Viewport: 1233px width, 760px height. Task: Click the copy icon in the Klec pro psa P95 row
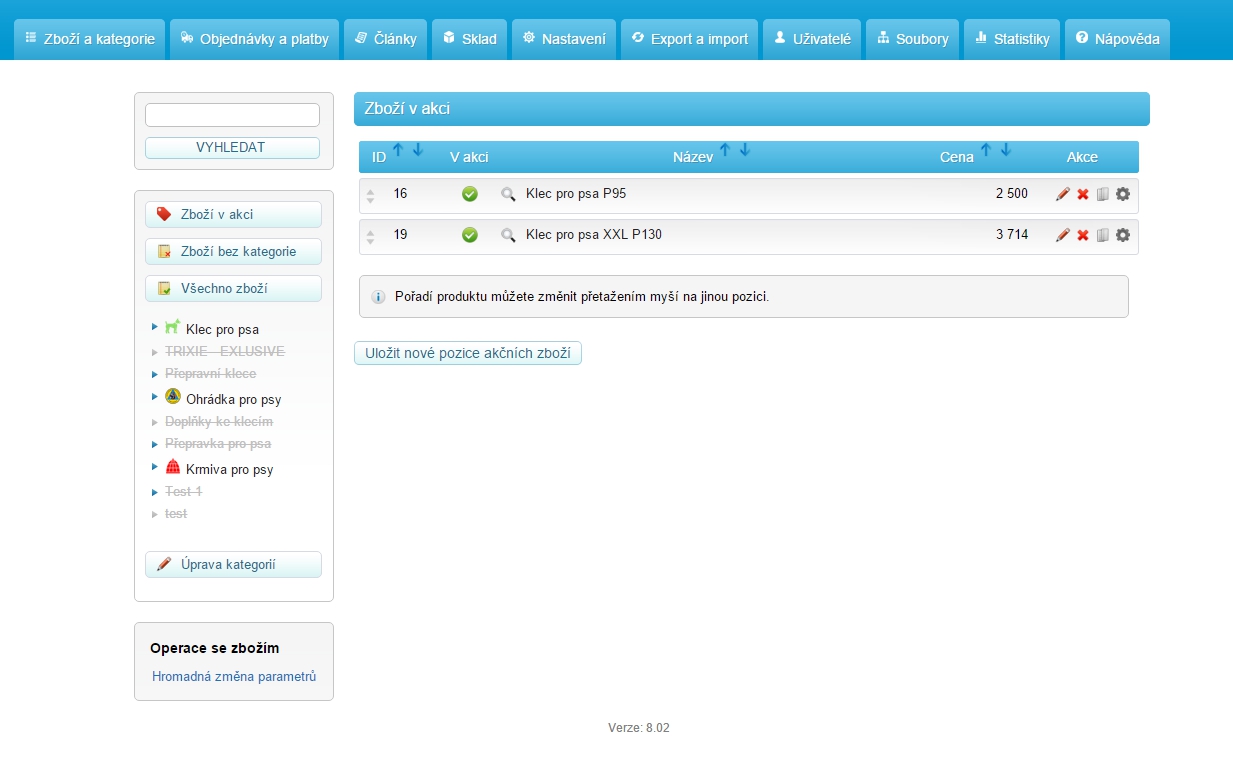1103,194
